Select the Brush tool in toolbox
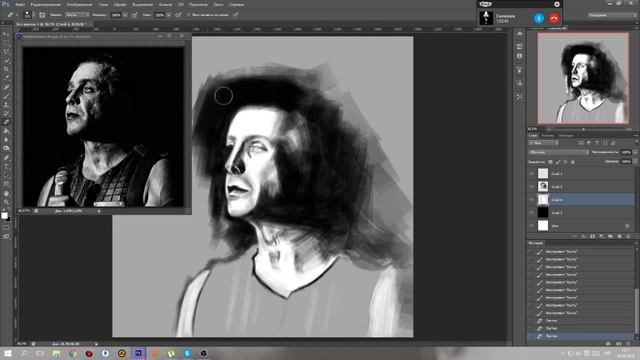The image size is (640, 360). [x=6, y=96]
